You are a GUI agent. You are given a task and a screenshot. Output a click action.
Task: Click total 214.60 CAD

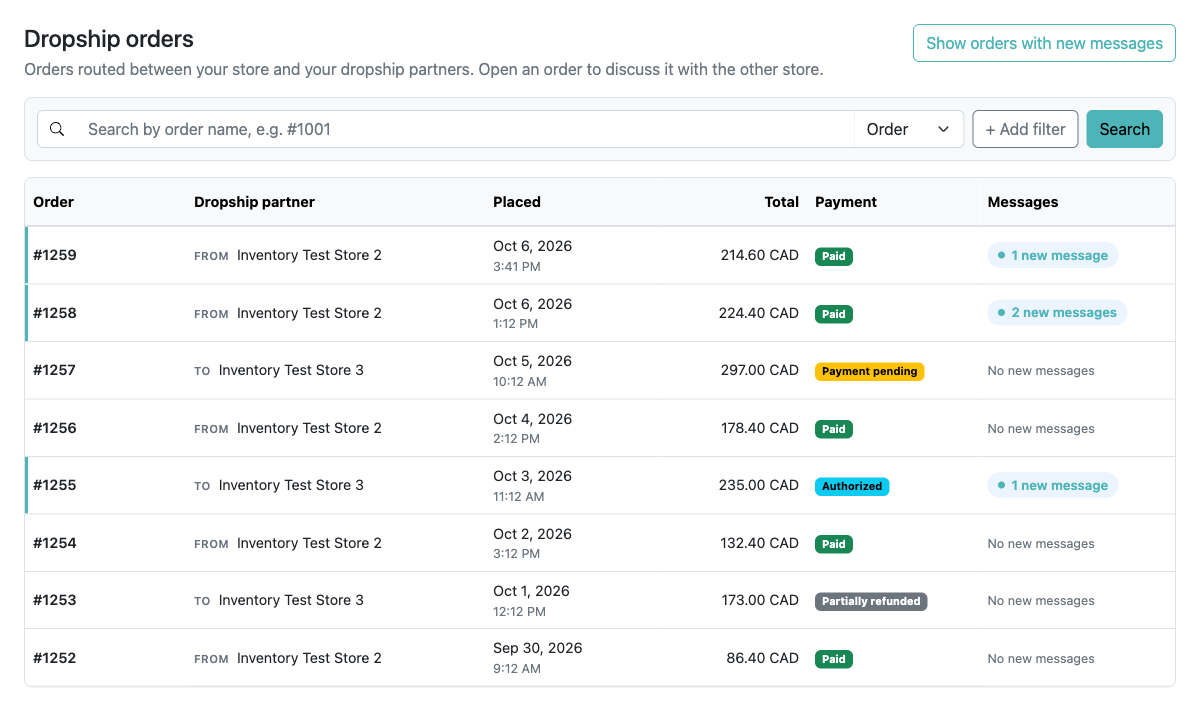[760, 255]
